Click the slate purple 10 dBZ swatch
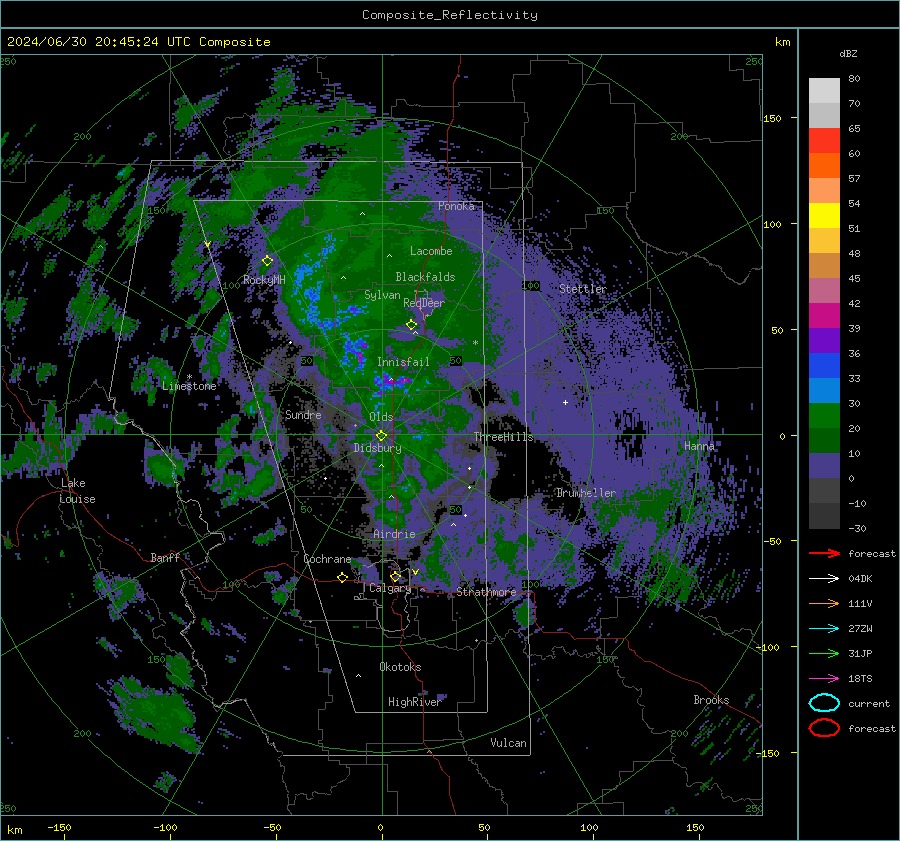Viewport: 900px width, 841px height. tap(824, 466)
